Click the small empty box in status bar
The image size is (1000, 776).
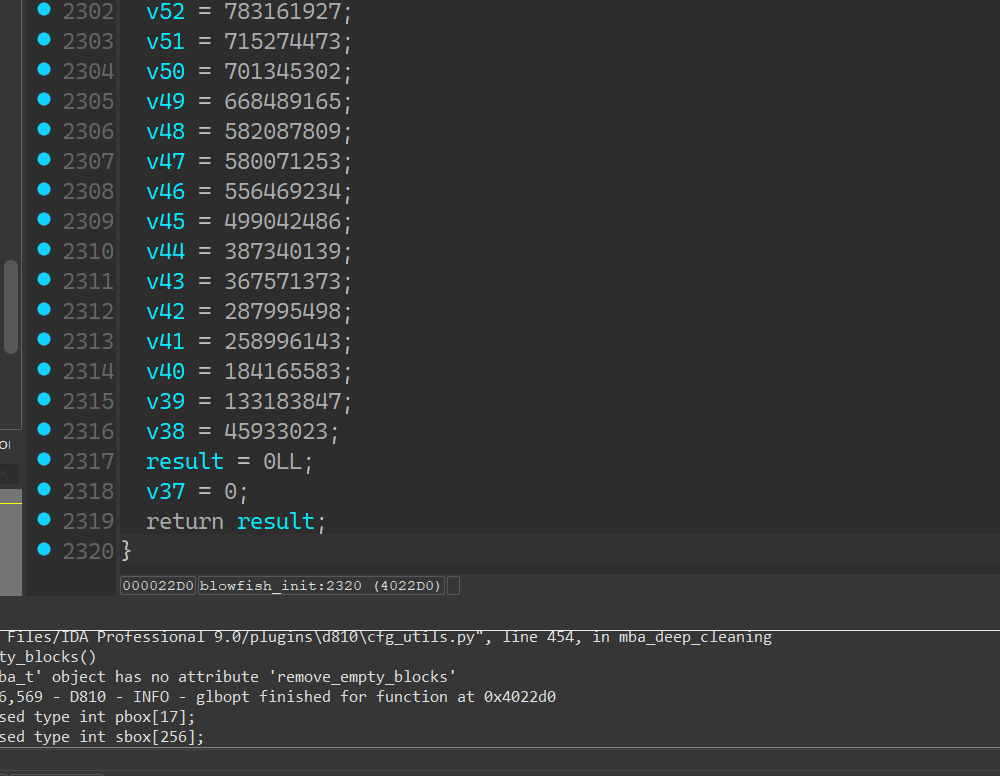[453, 586]
